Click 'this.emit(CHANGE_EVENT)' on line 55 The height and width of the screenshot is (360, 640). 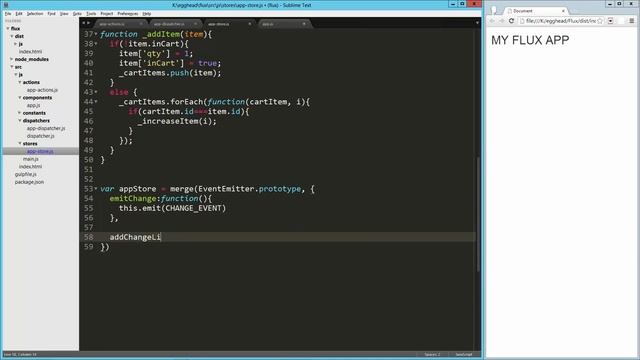172,208
